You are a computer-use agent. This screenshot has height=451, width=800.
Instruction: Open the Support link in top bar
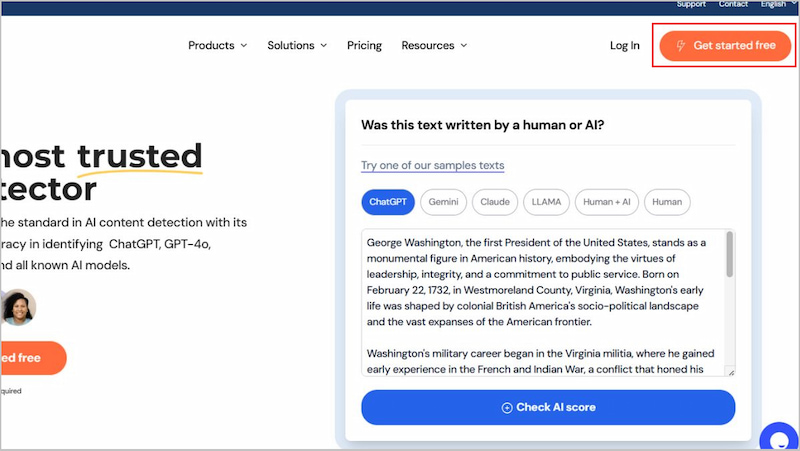(x=691, y=4)
